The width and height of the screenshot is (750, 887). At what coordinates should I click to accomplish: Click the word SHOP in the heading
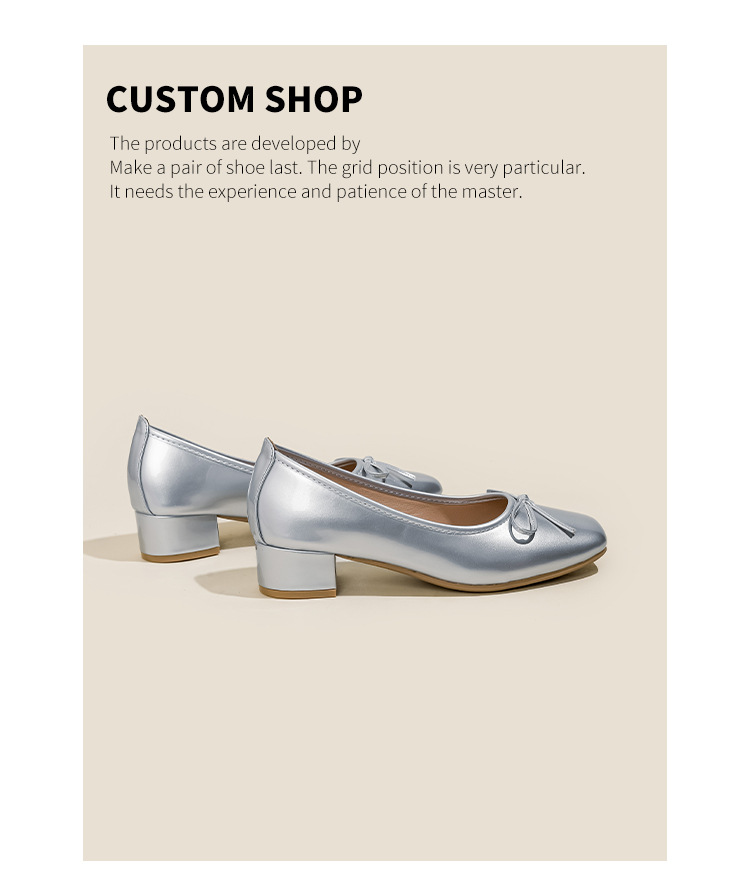(313, 99)
